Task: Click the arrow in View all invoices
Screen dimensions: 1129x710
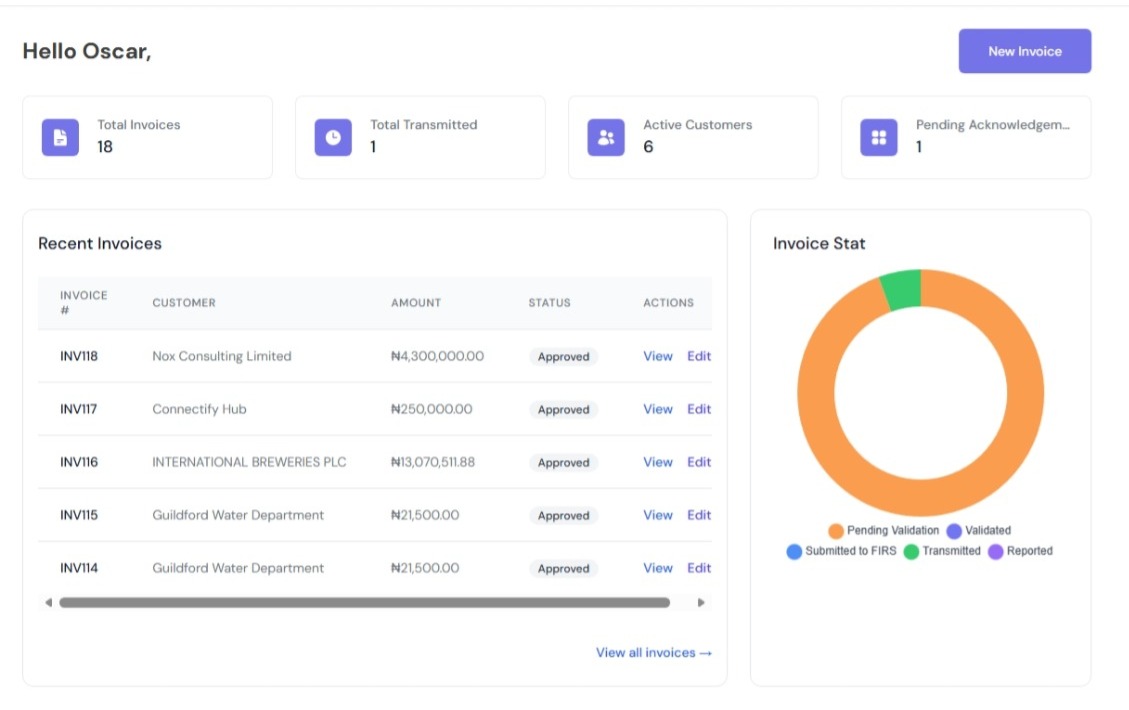Action: point(704,652)
